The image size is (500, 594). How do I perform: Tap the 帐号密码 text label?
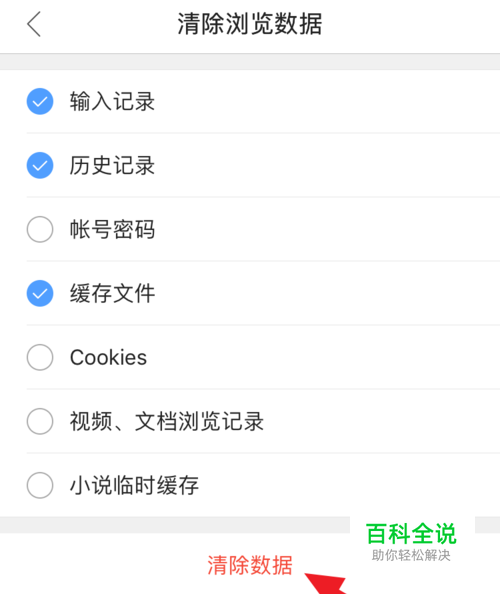click(x=112, y=230)
